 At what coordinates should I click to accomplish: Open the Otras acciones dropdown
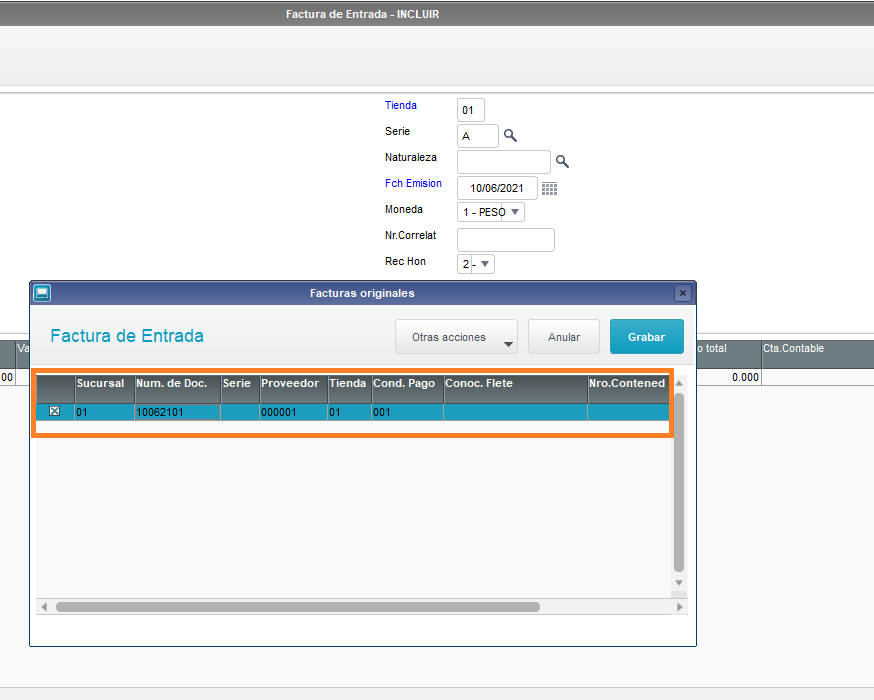[457, 337]
